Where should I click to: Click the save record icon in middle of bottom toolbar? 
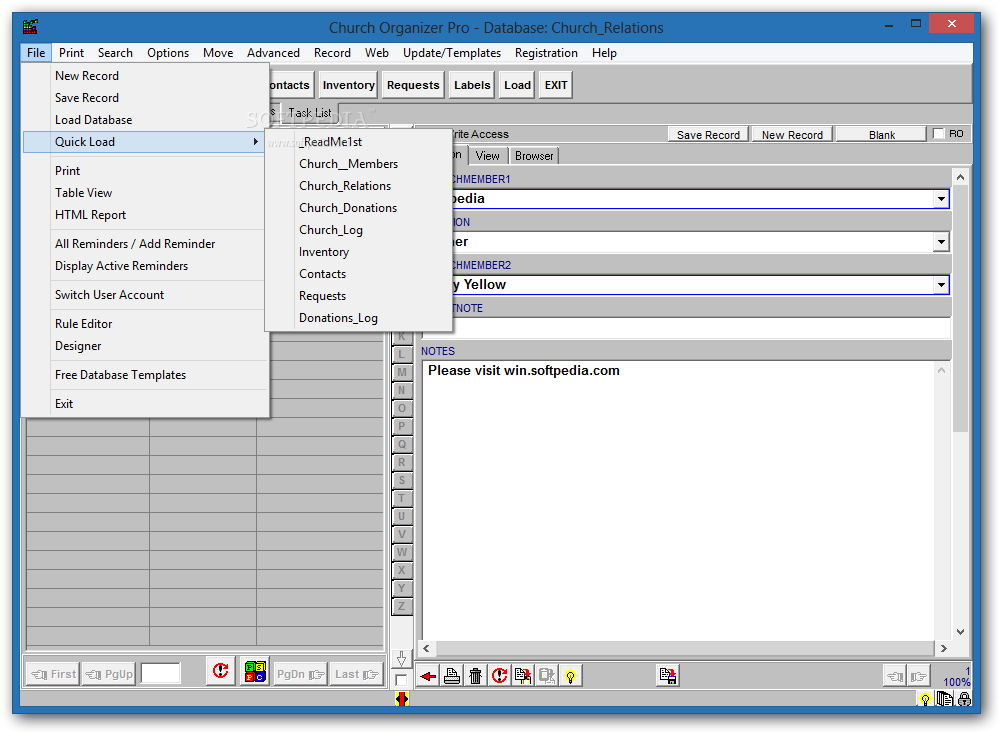coord(668,676)
